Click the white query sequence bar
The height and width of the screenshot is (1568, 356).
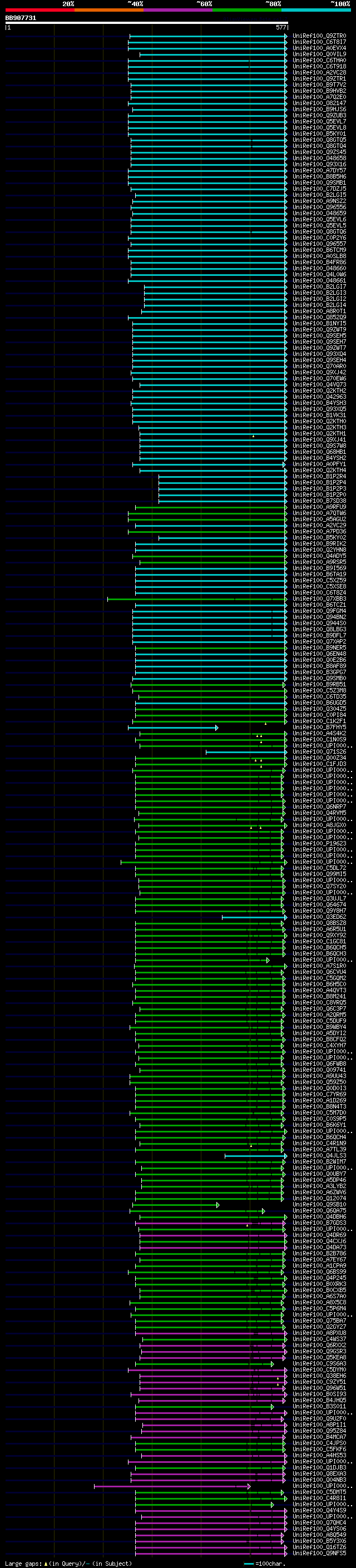coord(147,22)
